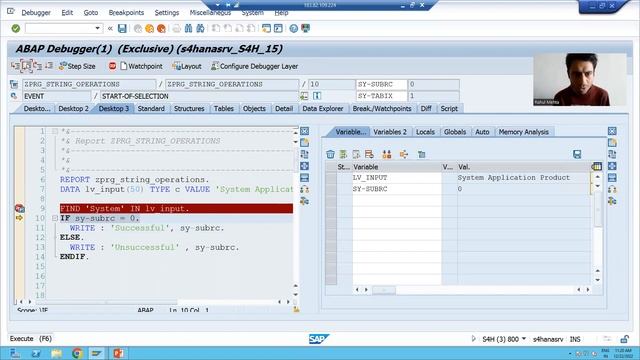Click the Step Size button

coord(77,66)
